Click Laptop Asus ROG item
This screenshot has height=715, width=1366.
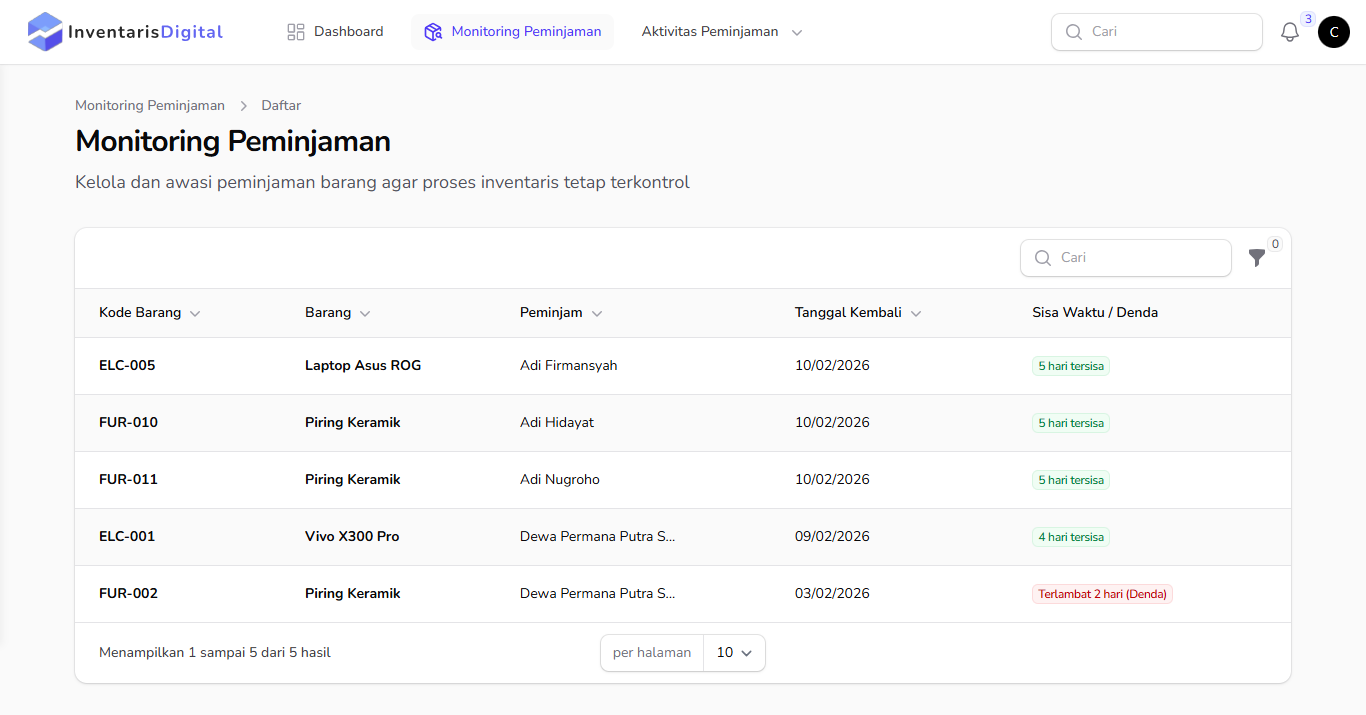(x=363, y=366)
